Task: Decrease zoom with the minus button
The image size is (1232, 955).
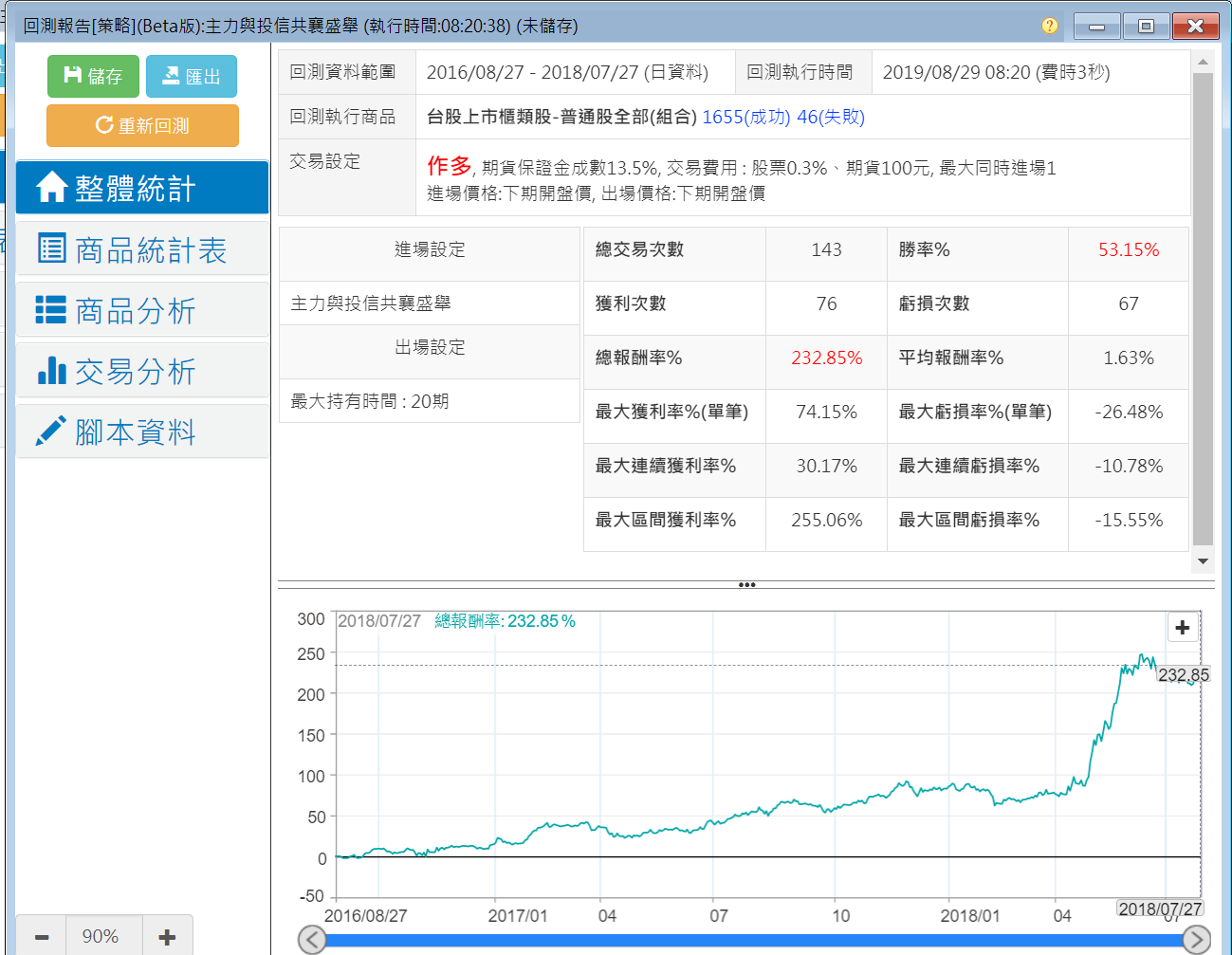Action: [x=42, y=936]
